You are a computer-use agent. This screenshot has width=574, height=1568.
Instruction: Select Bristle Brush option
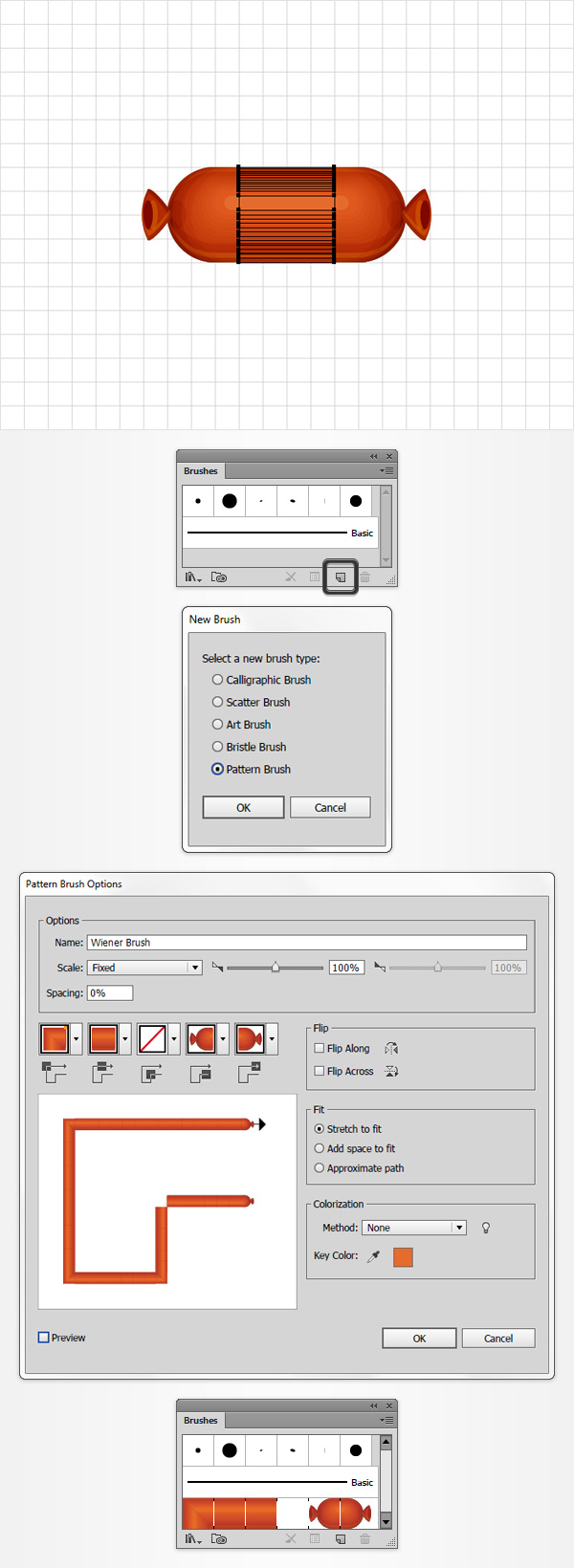[249, 747]
